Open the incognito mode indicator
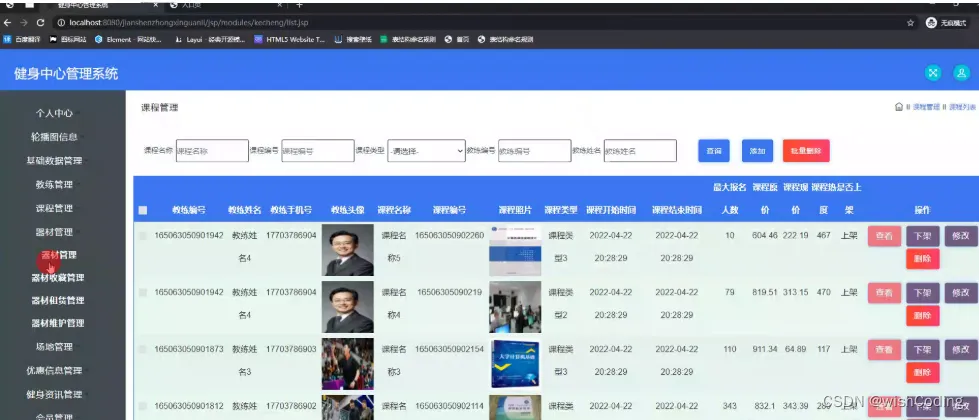979x420 pixels. (947, 22)
